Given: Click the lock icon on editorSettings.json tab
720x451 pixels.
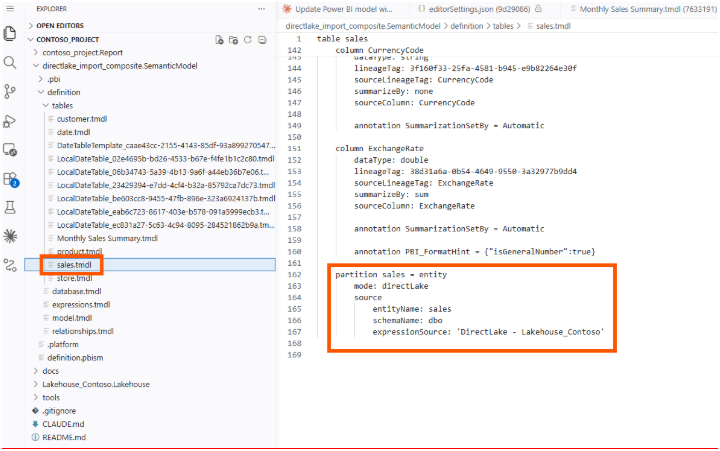Looking at the screenshot, I should pos(539,9).
